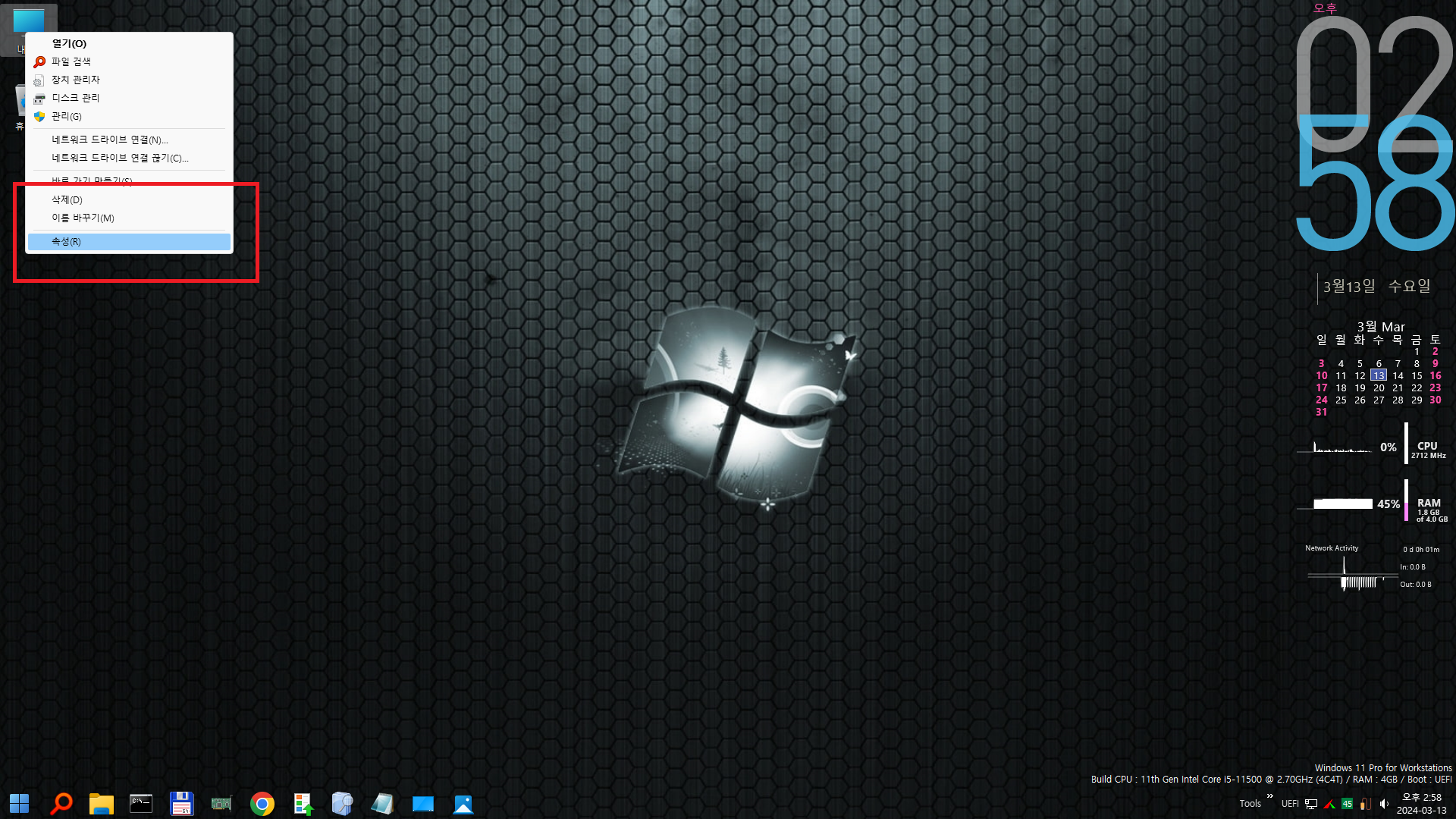Viewport: 1456px width, 819px height.
Task: Open 속성(R) in the context menu
Action: (x=129, y=241)
